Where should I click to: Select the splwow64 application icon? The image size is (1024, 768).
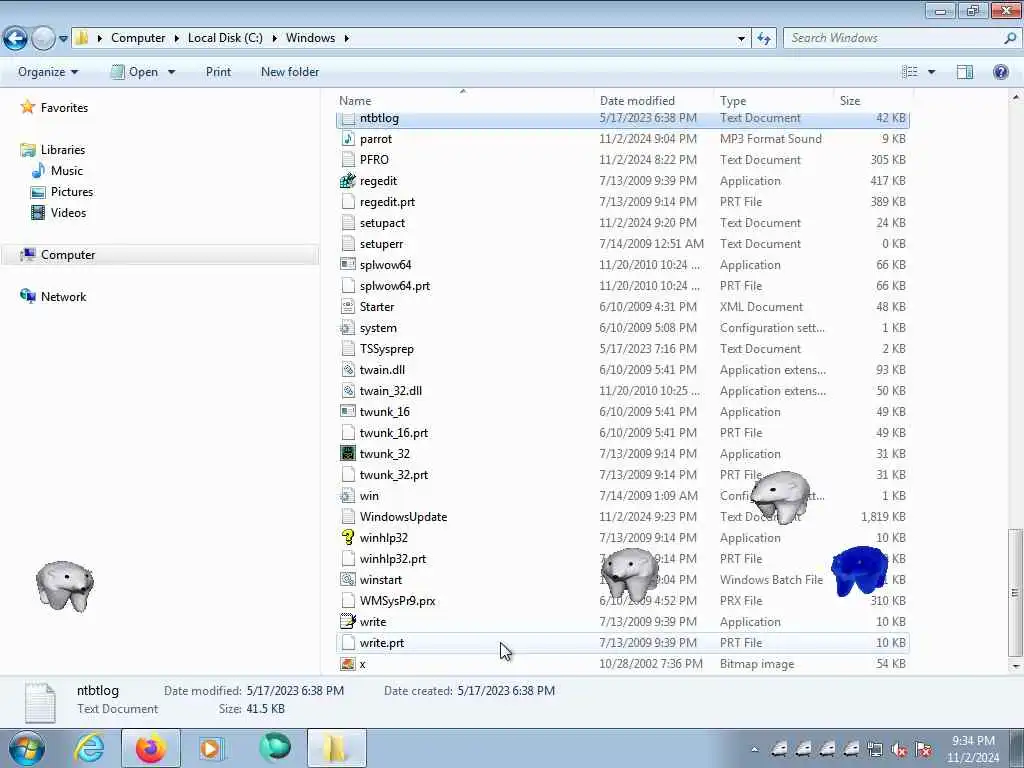point(348,264)
